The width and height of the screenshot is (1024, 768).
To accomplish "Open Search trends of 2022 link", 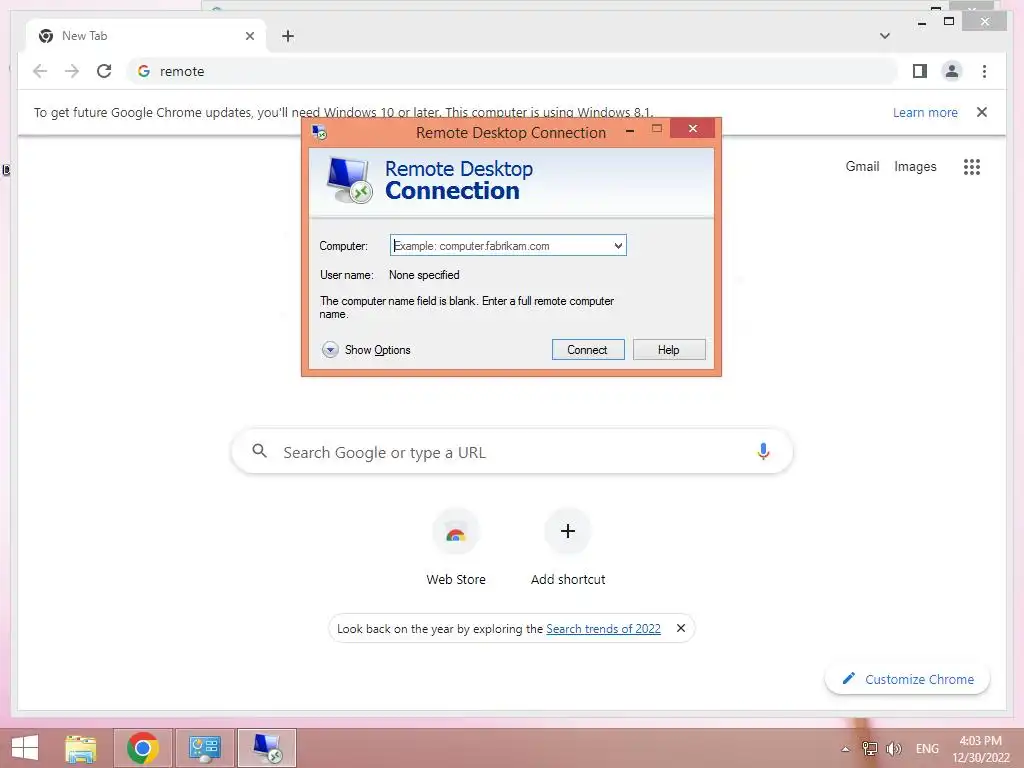I will coord(603,628).
